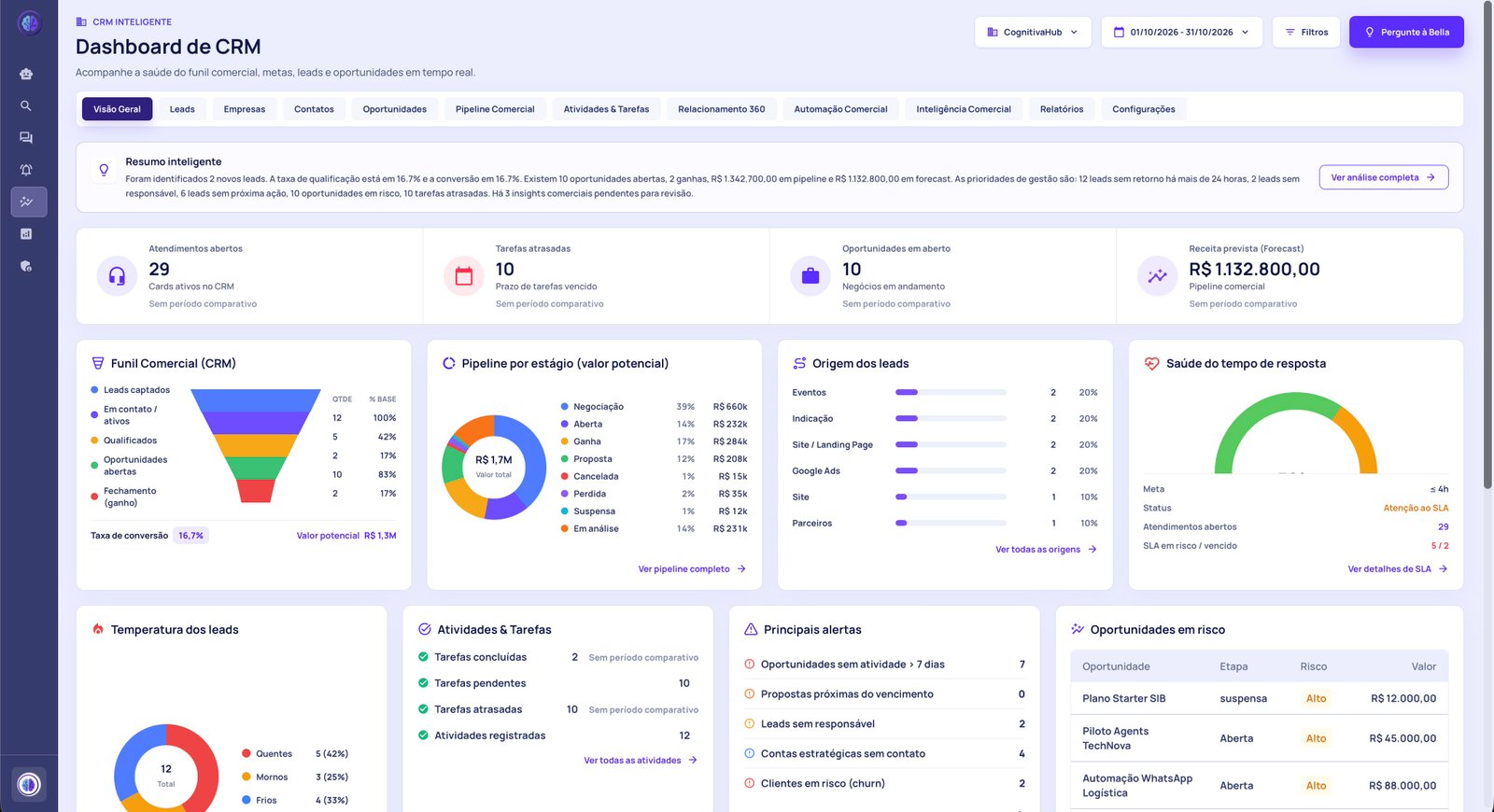The height and width of the screenshot is (812, 1494).
Task: Click the briefcase icon on Oportunidades em aberto
Action: (810, 276)
